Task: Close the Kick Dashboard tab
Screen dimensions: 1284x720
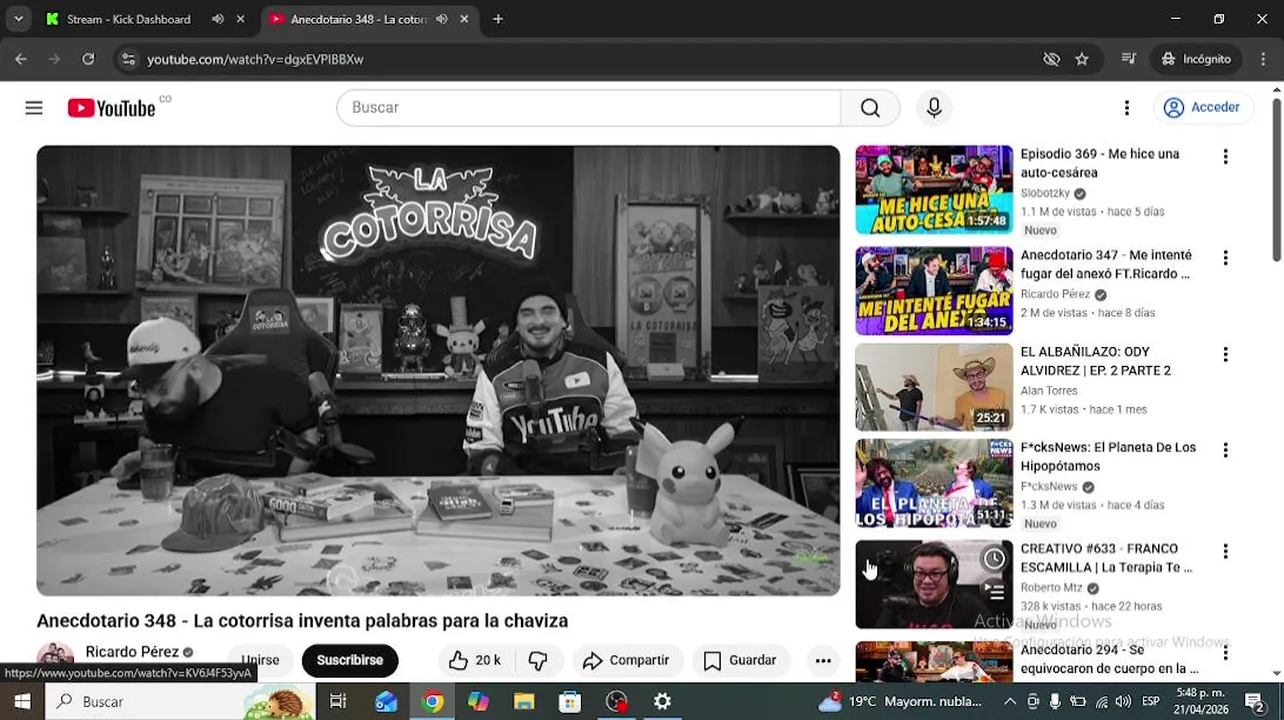Action: click(x=241, y=19)
